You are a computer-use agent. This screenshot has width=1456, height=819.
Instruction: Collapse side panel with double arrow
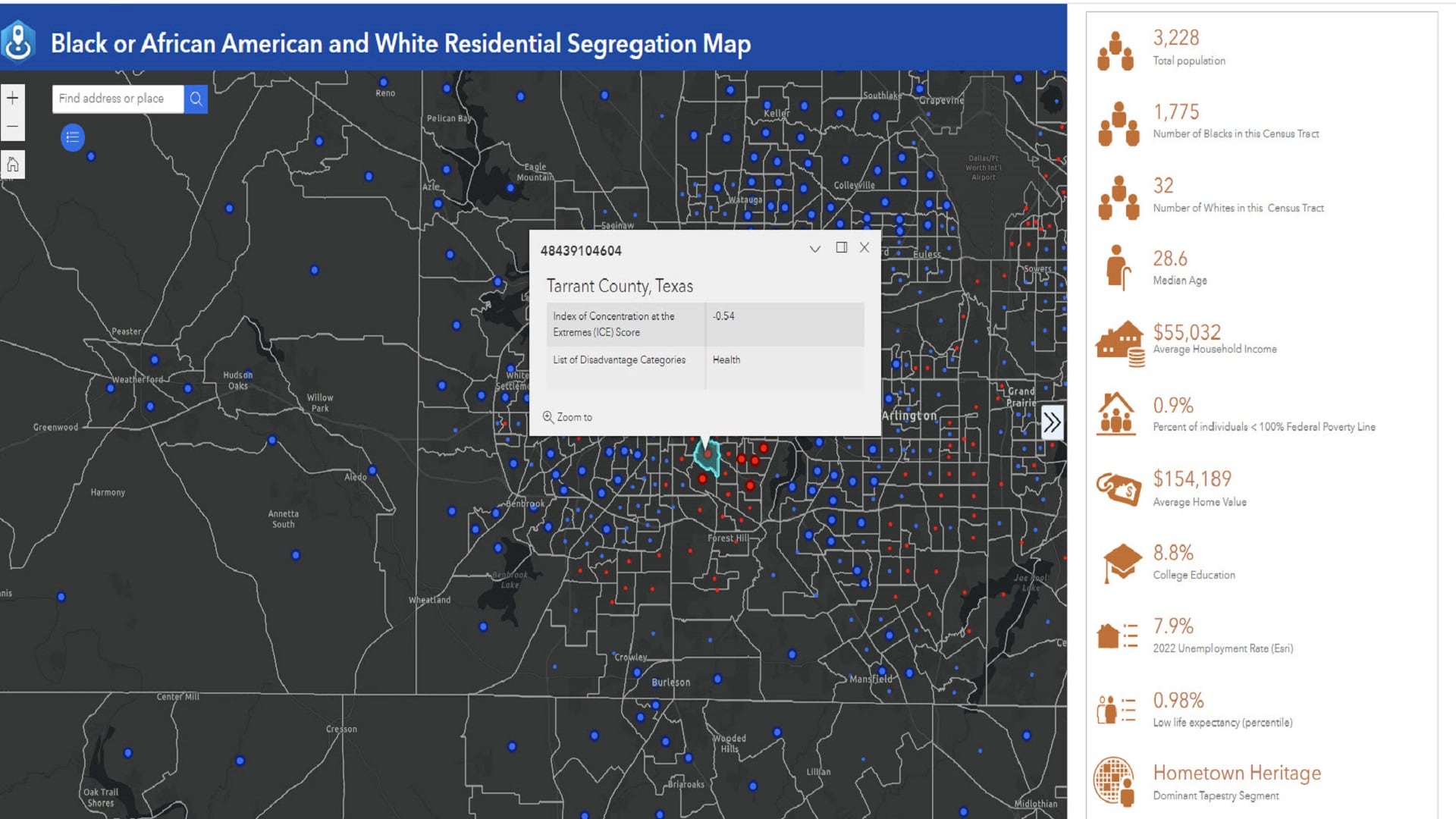tap(1051, 422)
